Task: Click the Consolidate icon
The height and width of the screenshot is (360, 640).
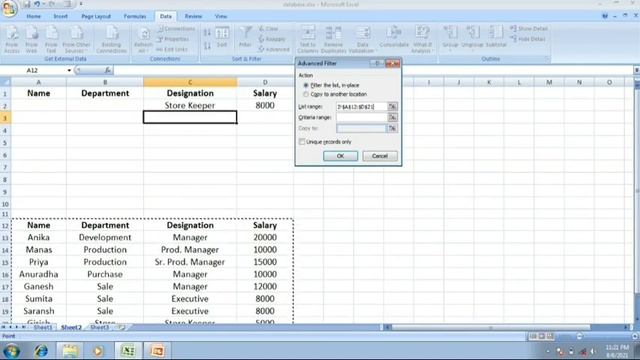Action: [x=394, y=37]
